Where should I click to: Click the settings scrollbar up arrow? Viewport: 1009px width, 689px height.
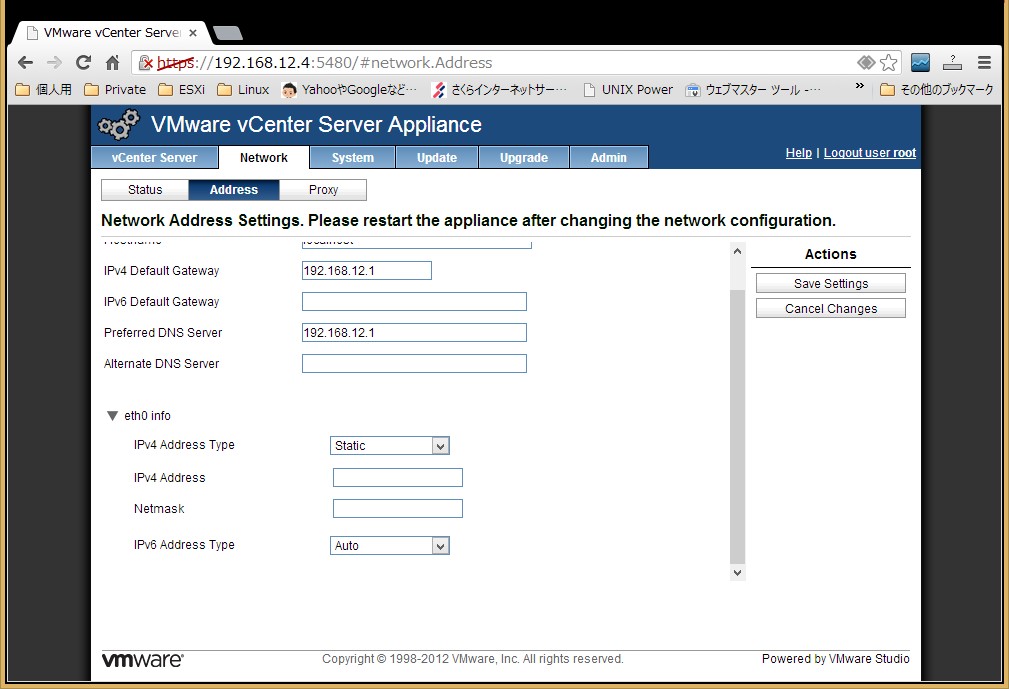[737, 251]
